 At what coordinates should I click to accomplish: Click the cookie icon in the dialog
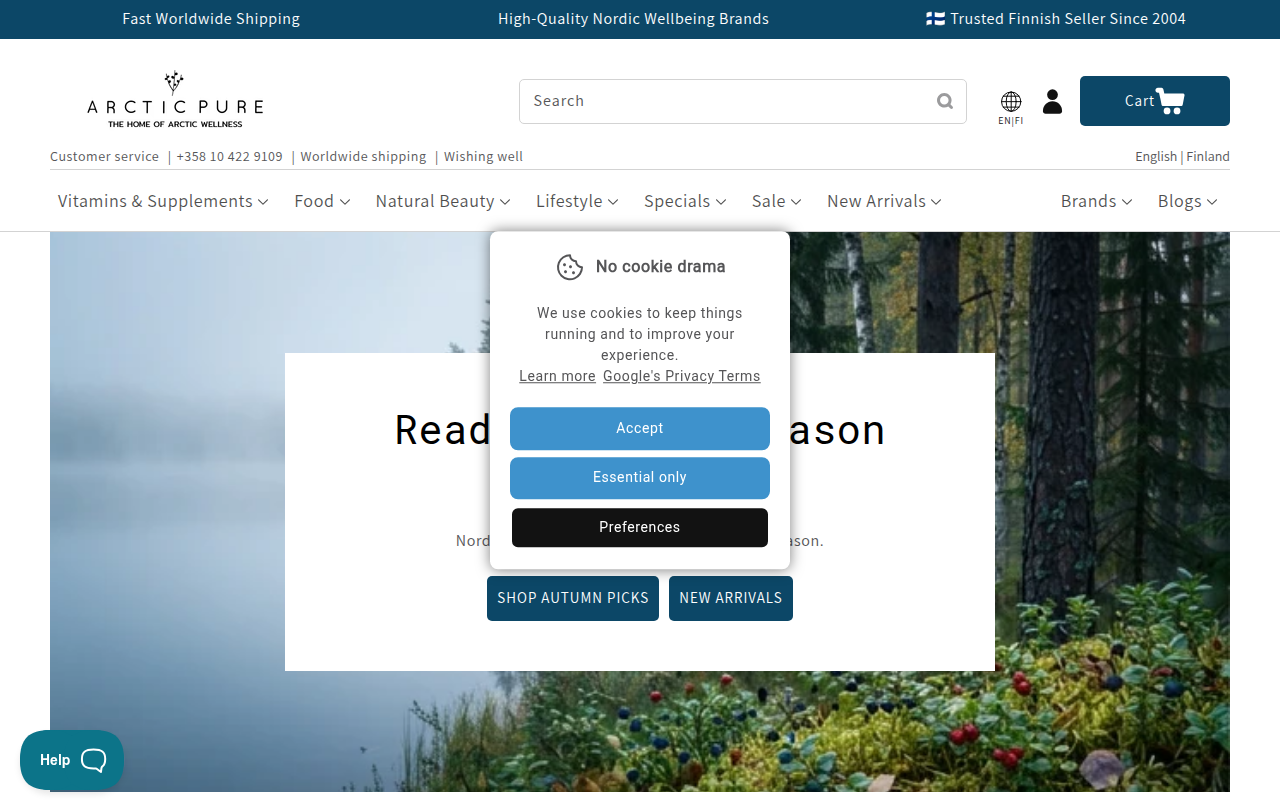(570, 267)
